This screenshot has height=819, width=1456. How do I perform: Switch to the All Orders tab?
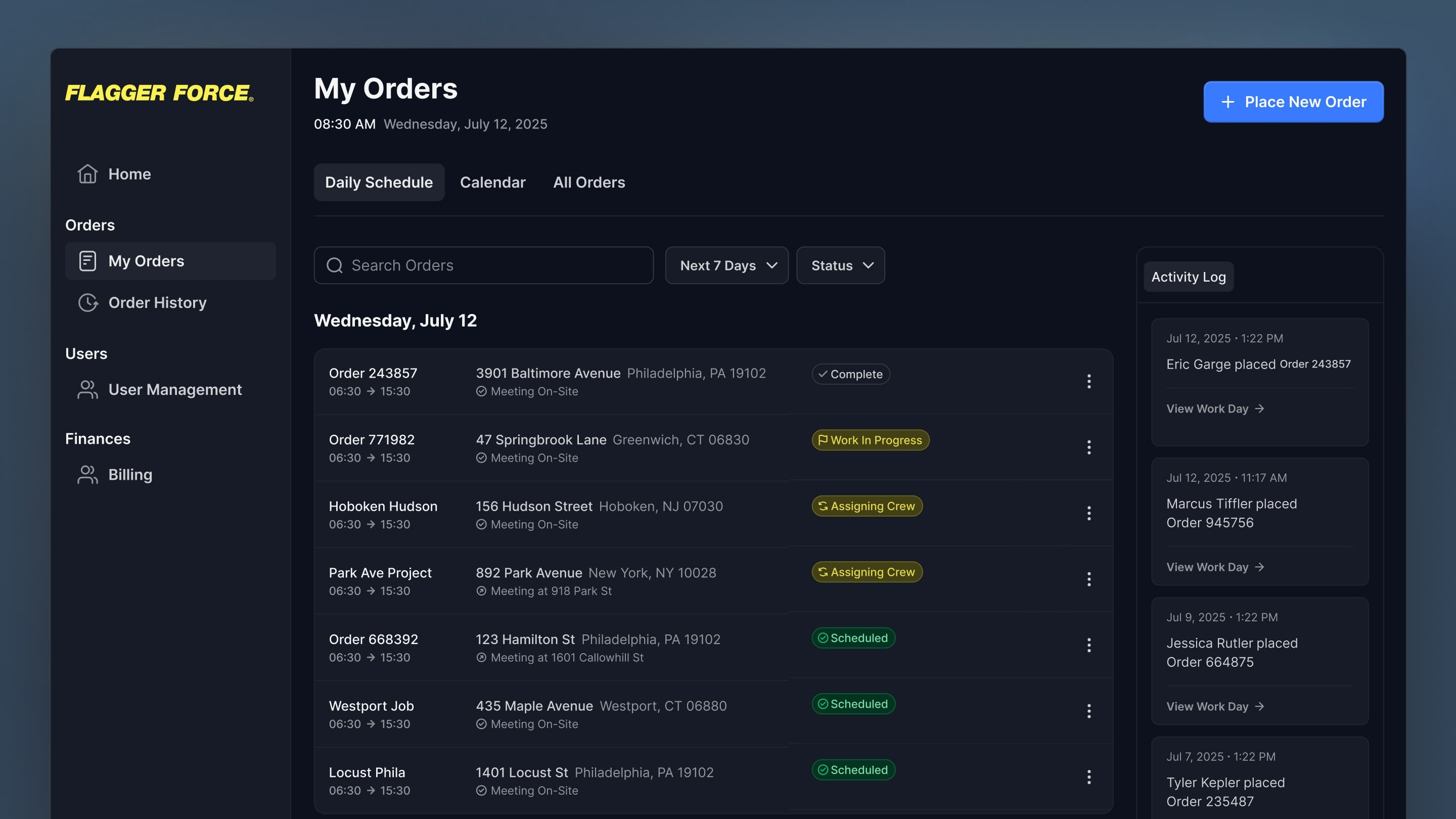coord(589,183)
